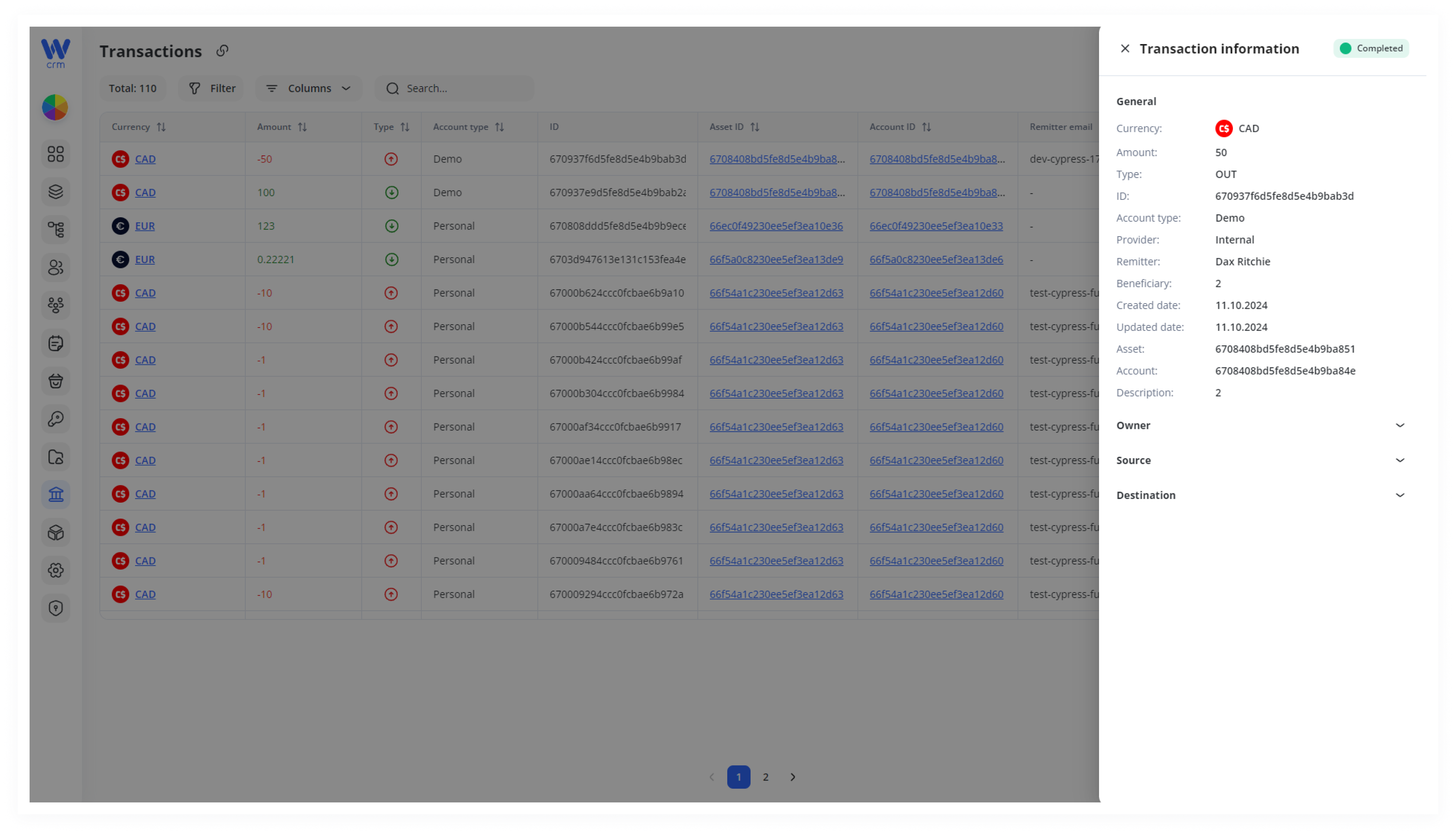Expand the Owner section
Image resolution: width=1456 pixels, height=835 pixels.
(x=1260, y=426)
